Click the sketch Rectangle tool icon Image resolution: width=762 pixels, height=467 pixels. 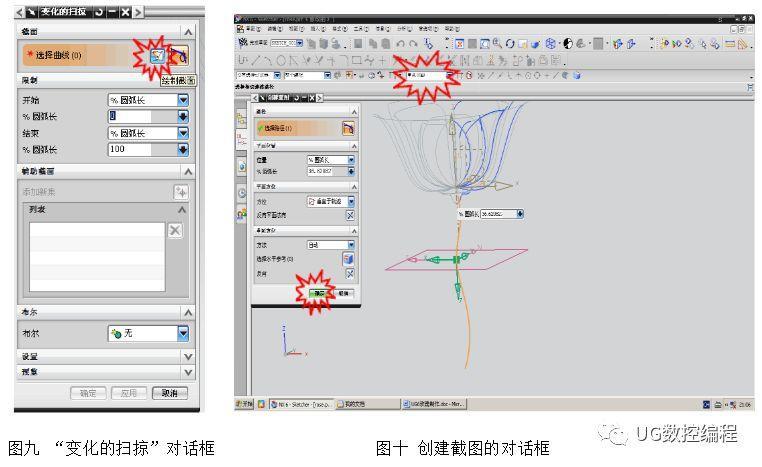click(x=357, y=61)
